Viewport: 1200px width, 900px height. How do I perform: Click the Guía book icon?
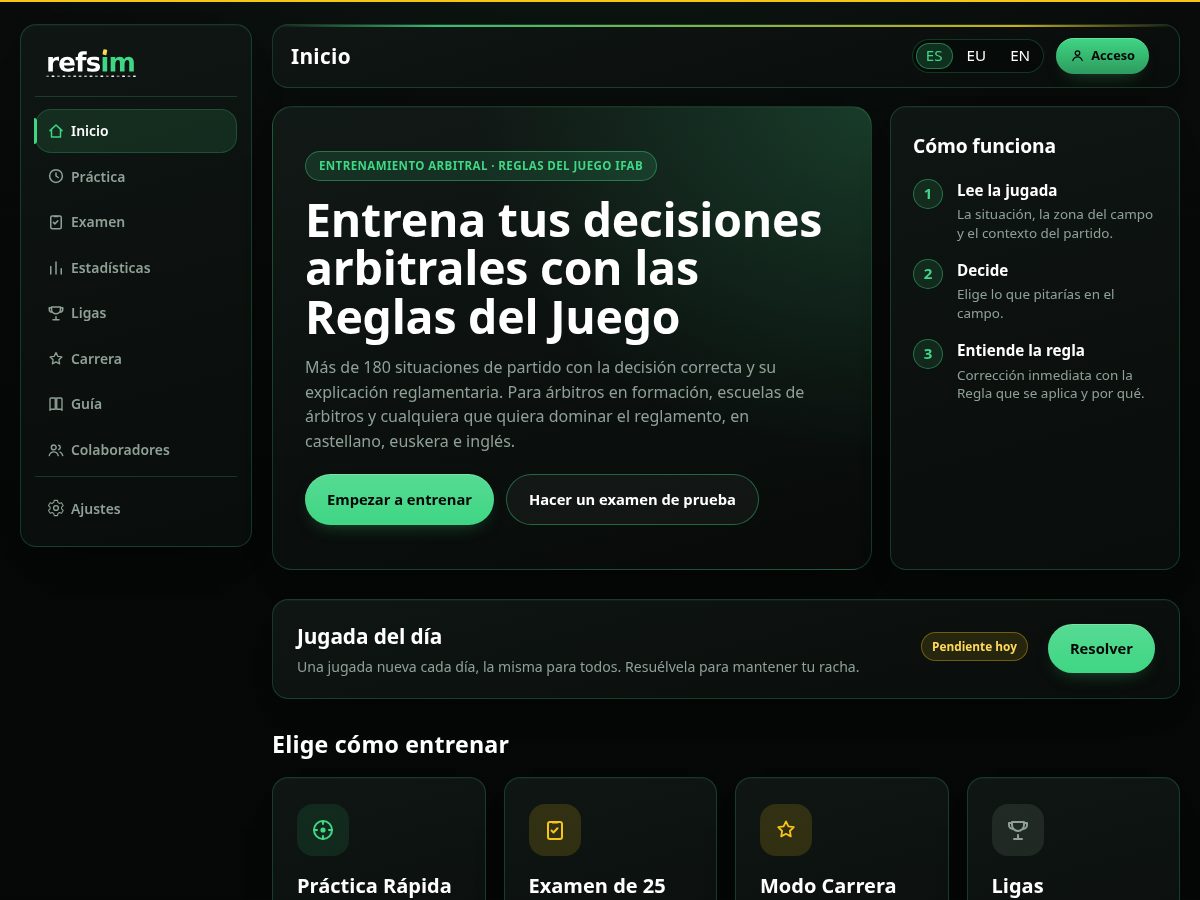pos(56,404)
